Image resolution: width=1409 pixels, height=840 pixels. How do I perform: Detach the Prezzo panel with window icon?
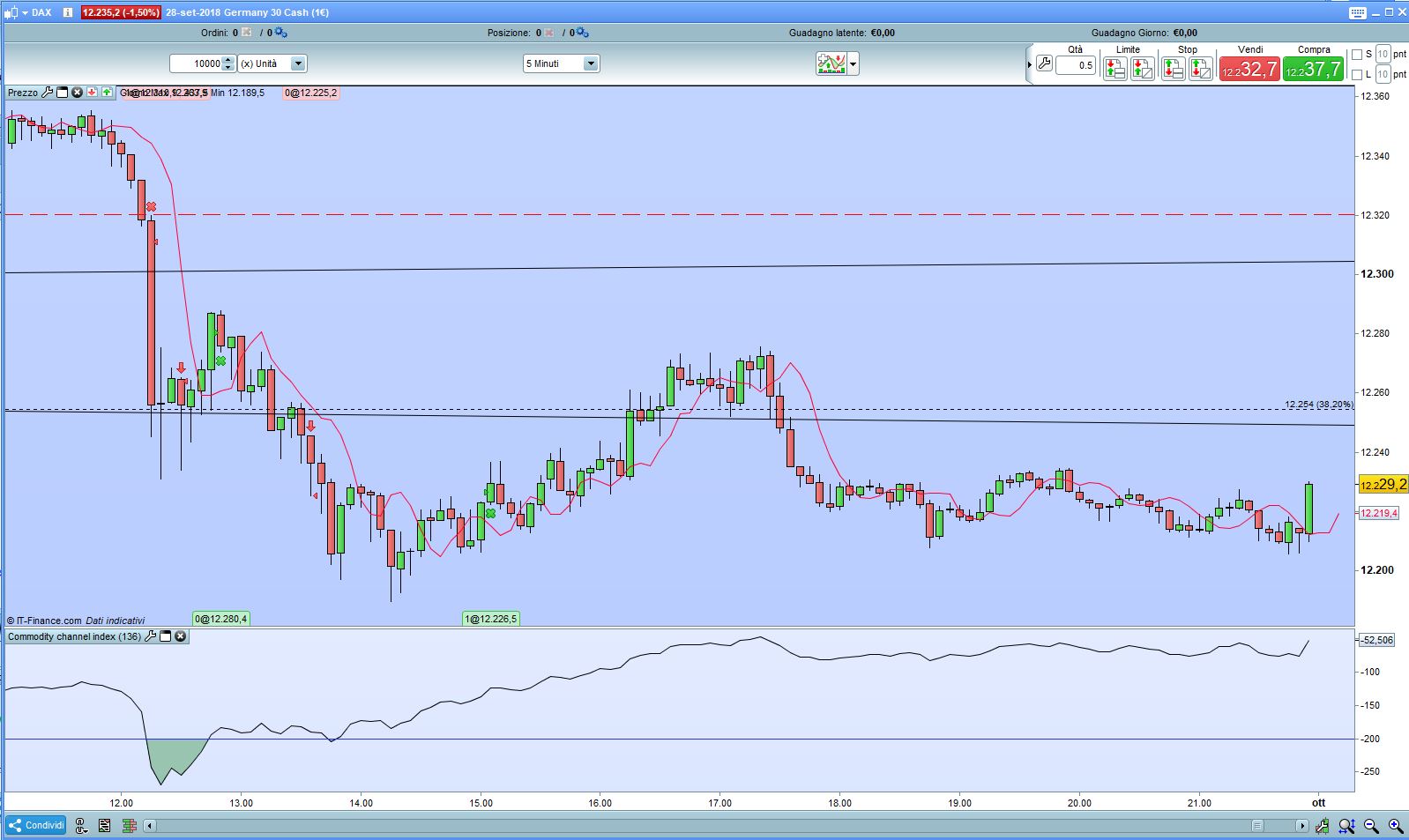tap(62, 92)
